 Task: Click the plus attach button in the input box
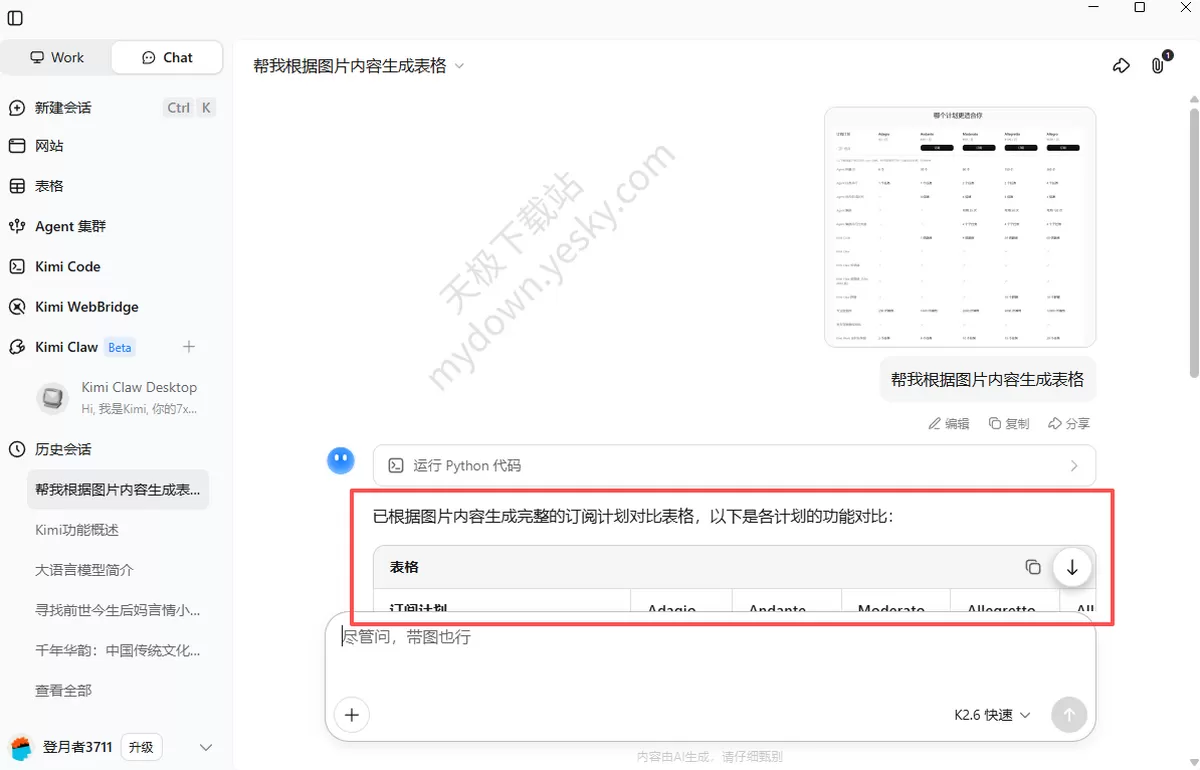(x=352, y=715)
